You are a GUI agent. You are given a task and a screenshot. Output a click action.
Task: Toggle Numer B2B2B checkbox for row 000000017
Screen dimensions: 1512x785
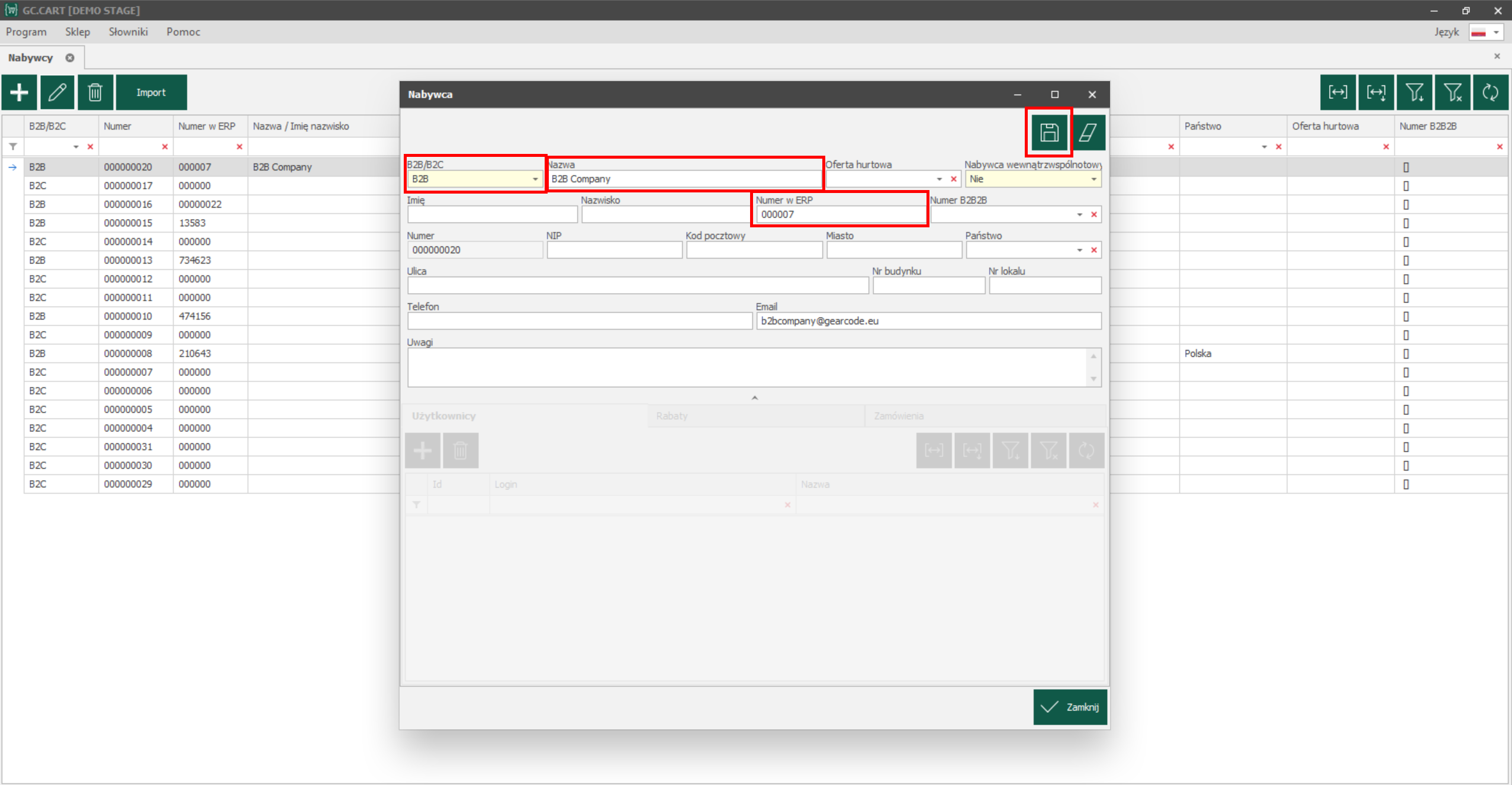1406,186
